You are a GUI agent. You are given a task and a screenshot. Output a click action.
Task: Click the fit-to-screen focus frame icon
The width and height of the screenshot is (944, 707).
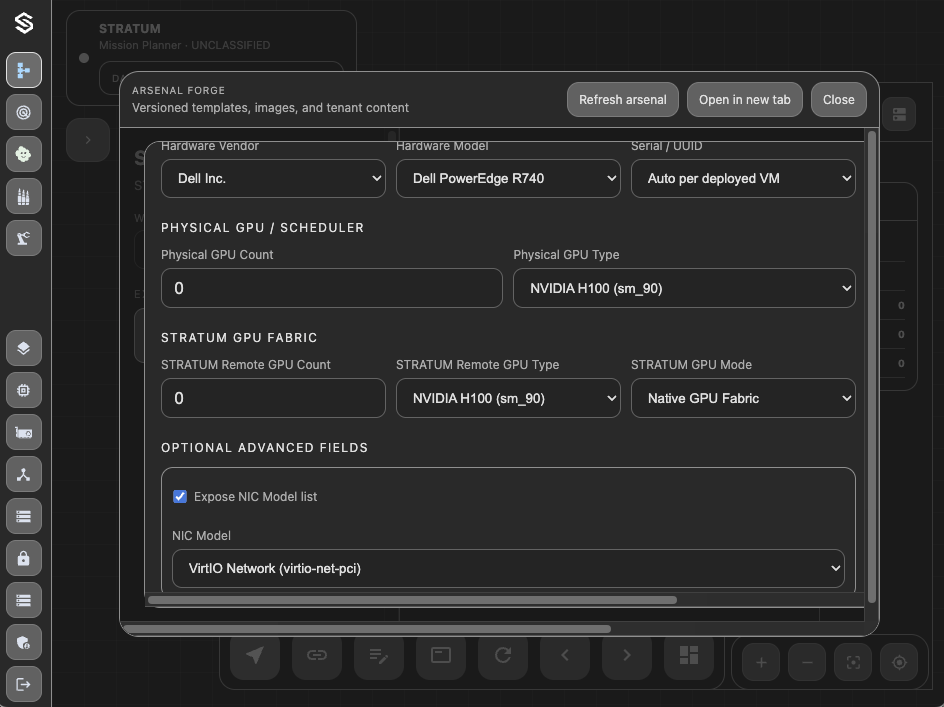click(x=853, y=662)
